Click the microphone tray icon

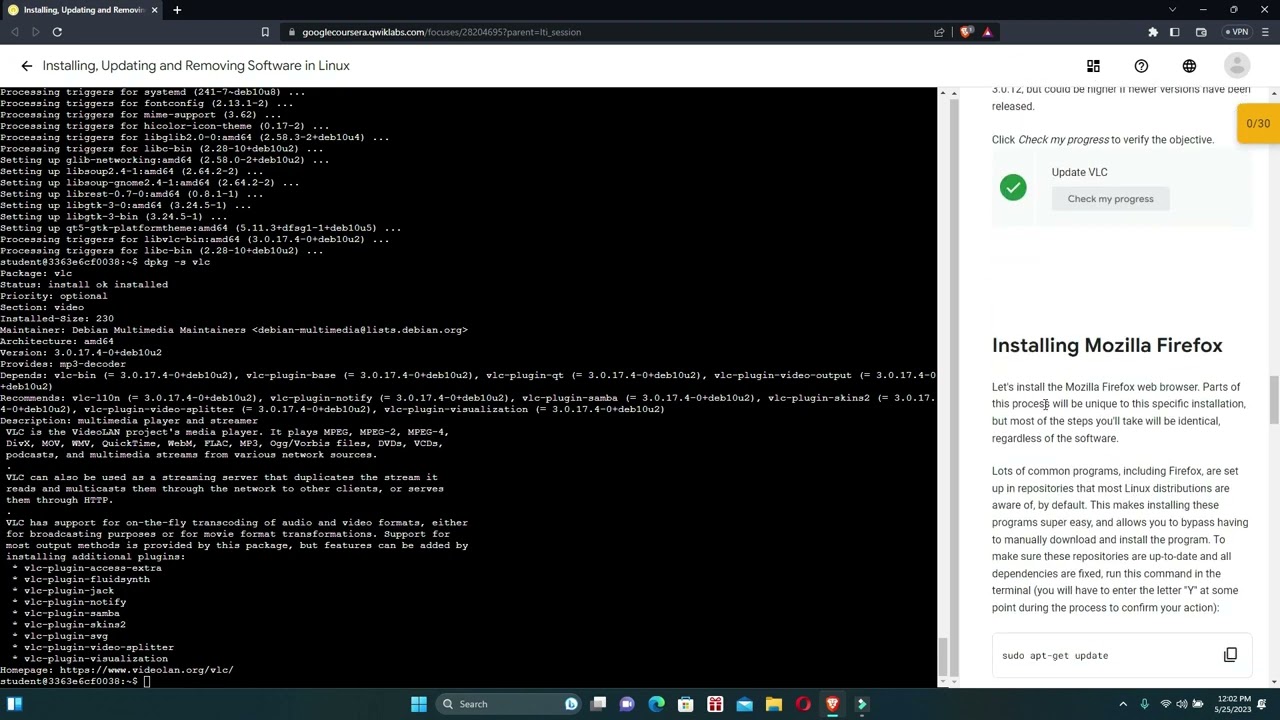pyautogui.click(x=1146, y=704)
